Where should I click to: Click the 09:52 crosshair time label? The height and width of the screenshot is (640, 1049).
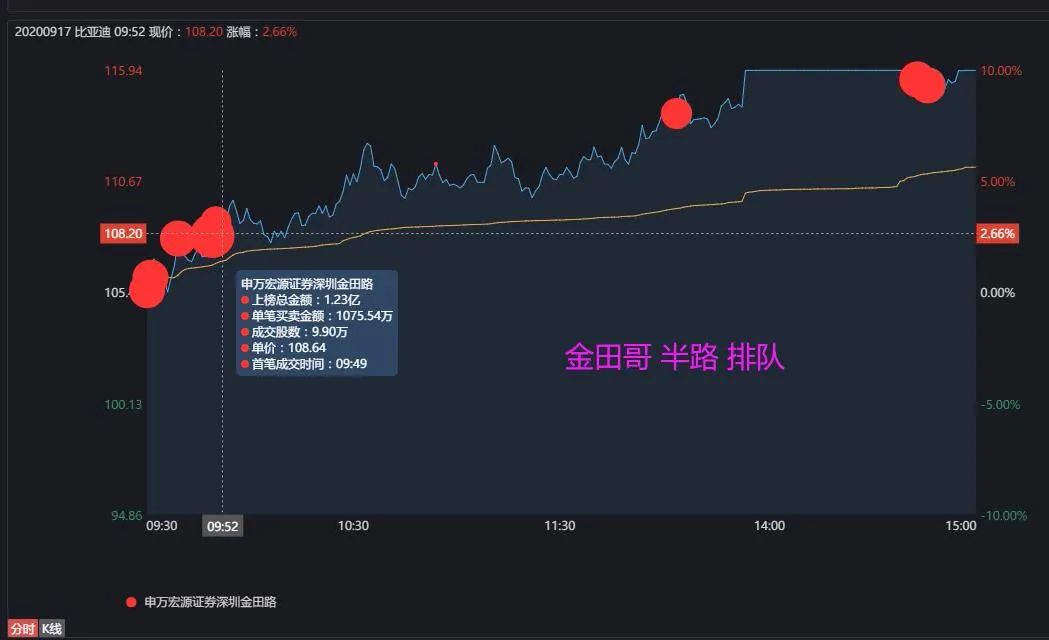pyautogui.click(x=222, y=526)
